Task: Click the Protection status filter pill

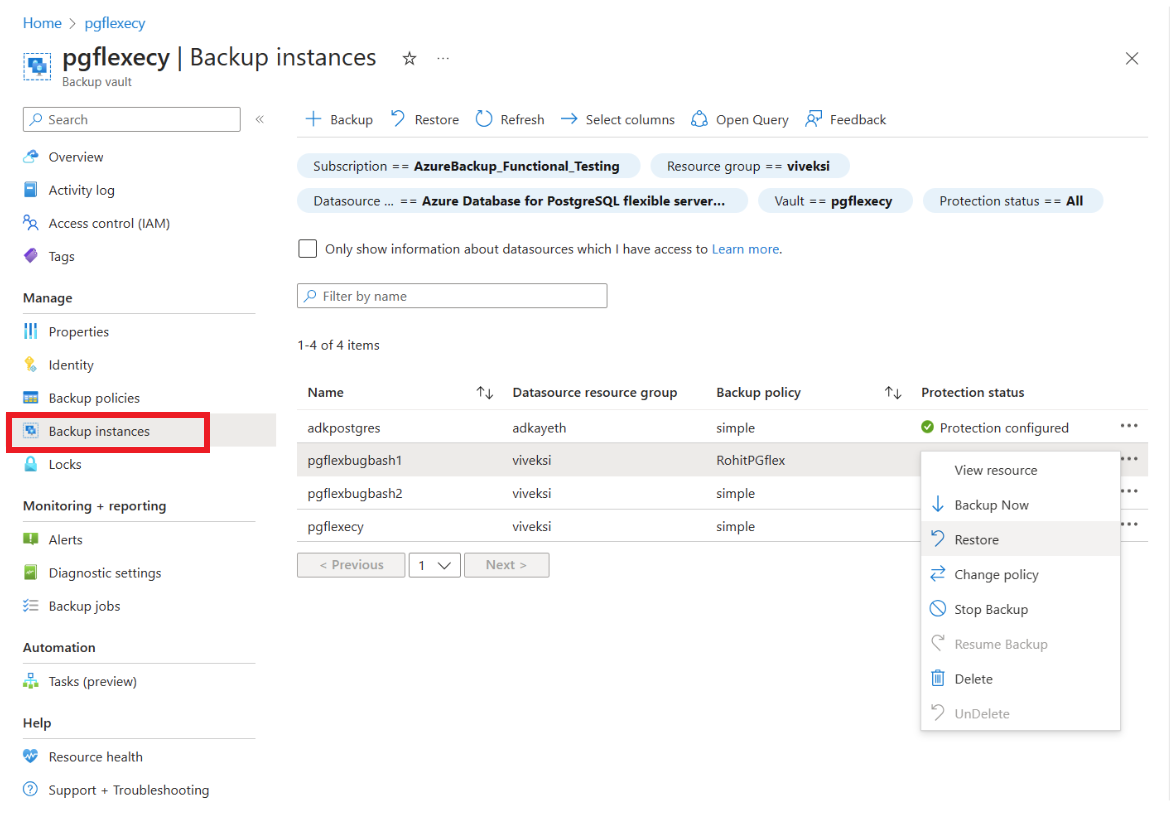Action: click(1012, 201)
